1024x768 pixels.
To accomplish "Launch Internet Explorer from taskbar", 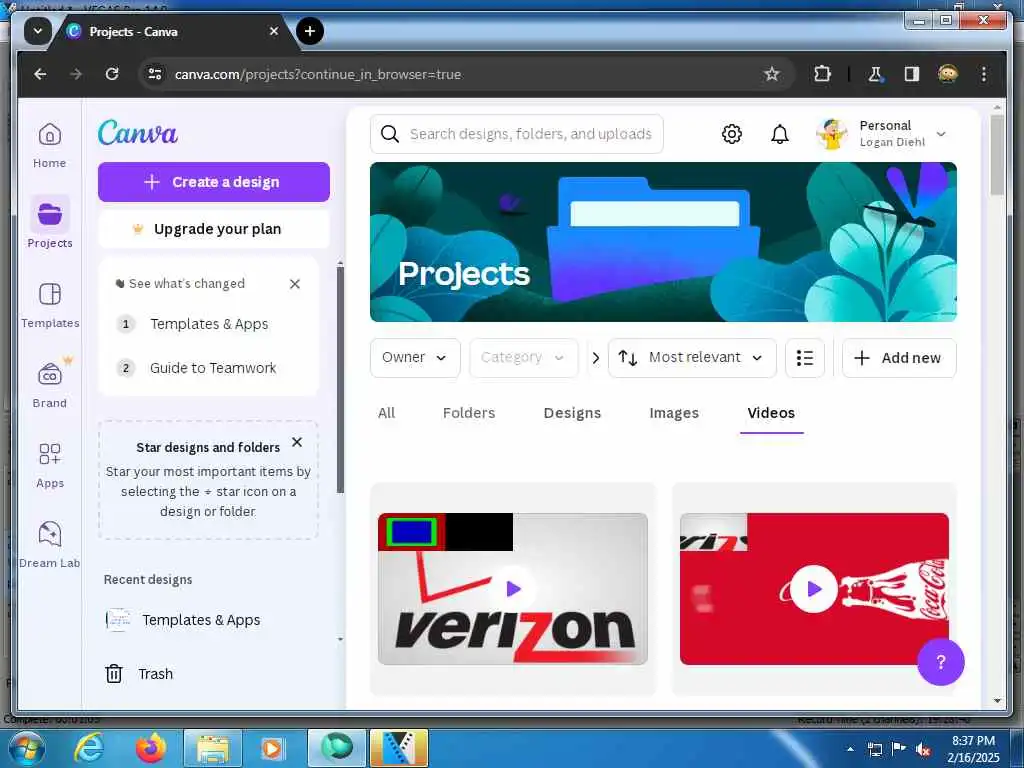I will [89, 748].
